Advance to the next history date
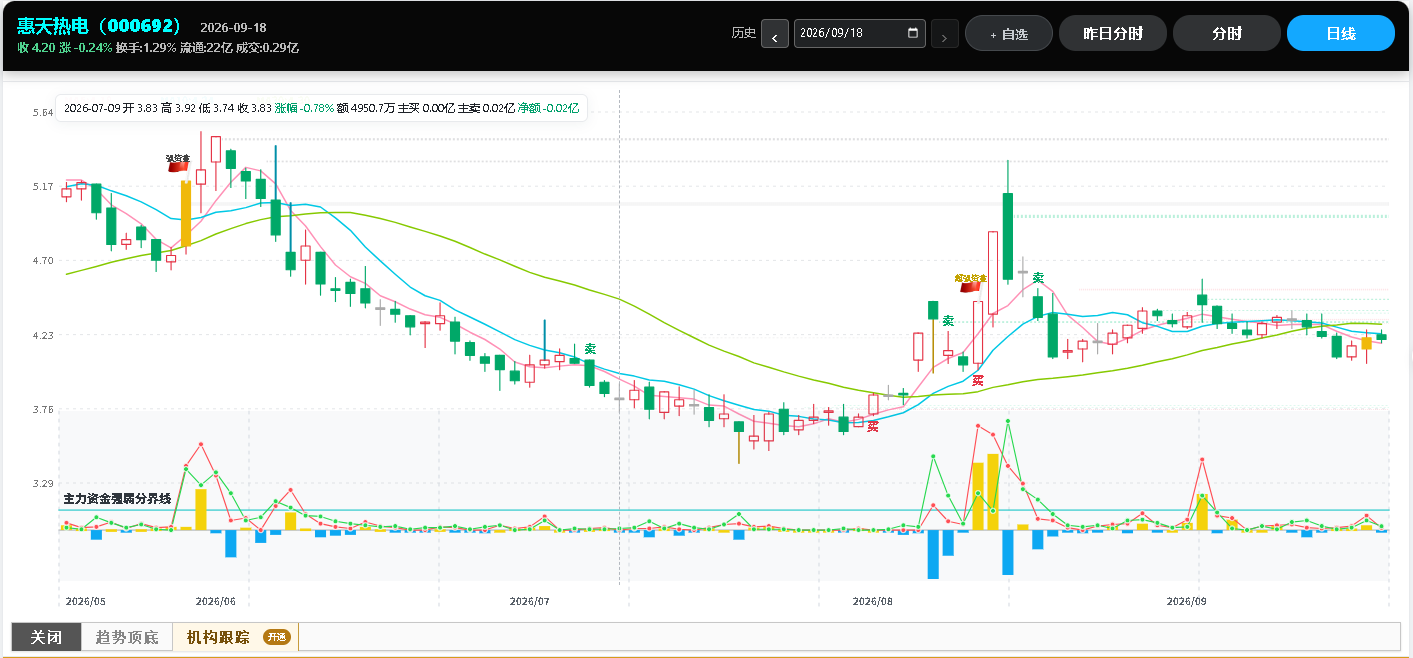This screenshot has height=658, width=1413. (945, 34)
